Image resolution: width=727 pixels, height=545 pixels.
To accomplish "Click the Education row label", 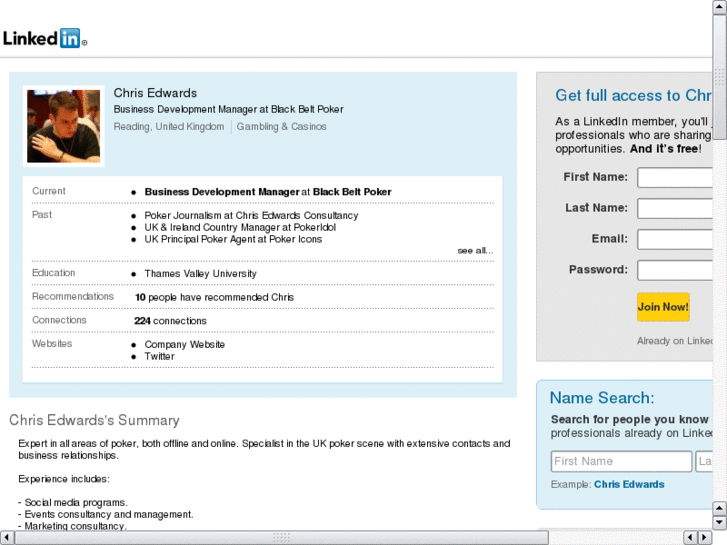I will (53, 273).
